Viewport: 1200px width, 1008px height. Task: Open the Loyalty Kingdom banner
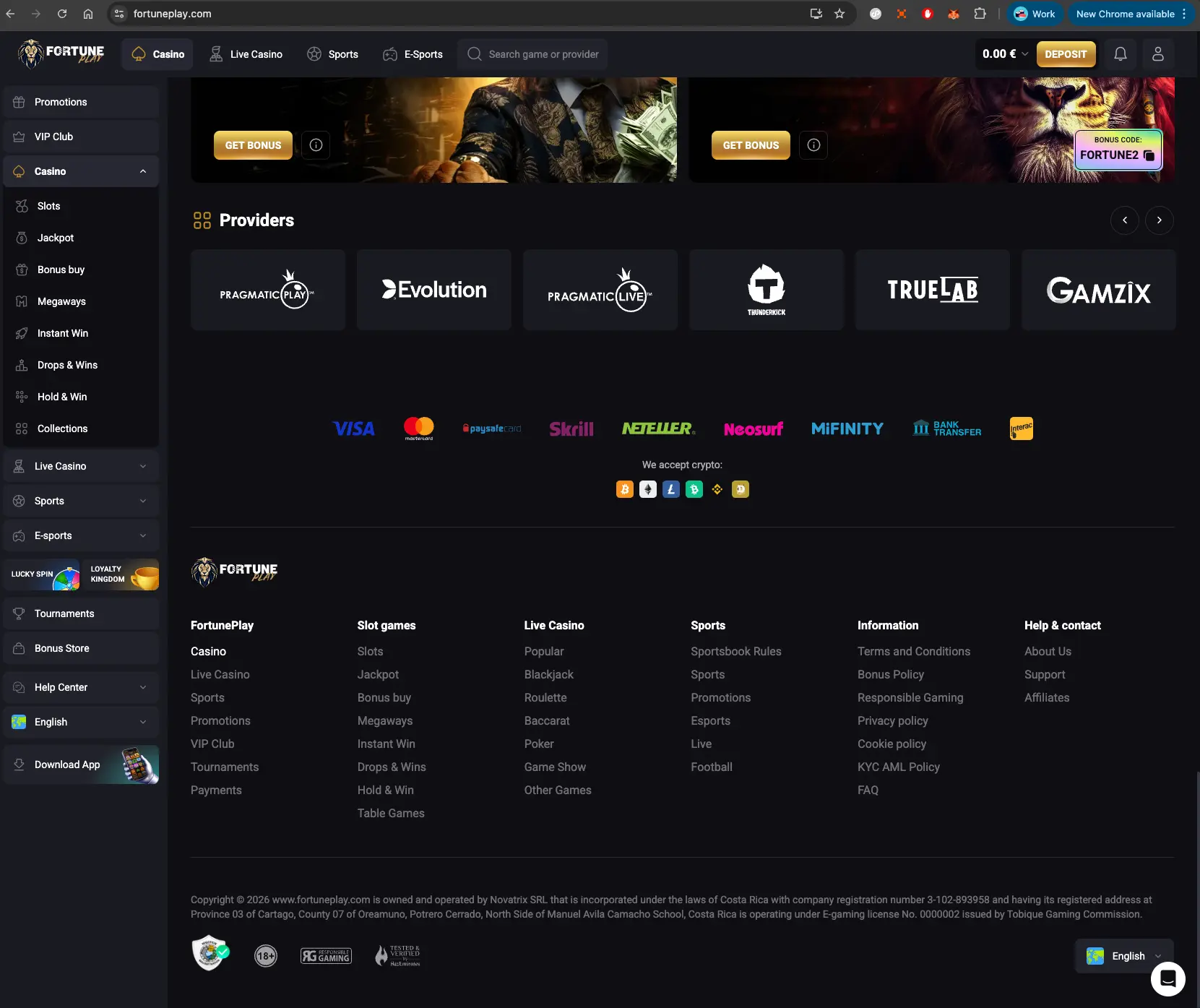coord(121,574)
